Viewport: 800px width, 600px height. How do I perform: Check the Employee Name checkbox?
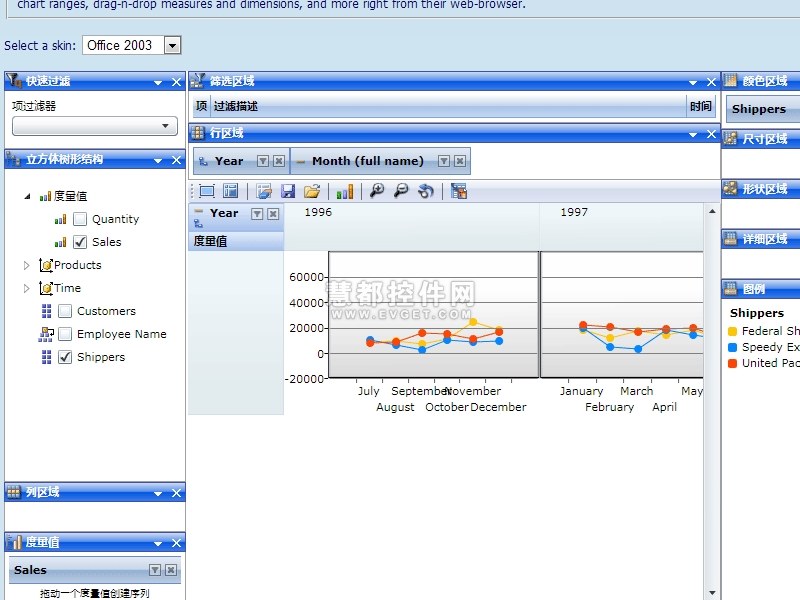65,334
